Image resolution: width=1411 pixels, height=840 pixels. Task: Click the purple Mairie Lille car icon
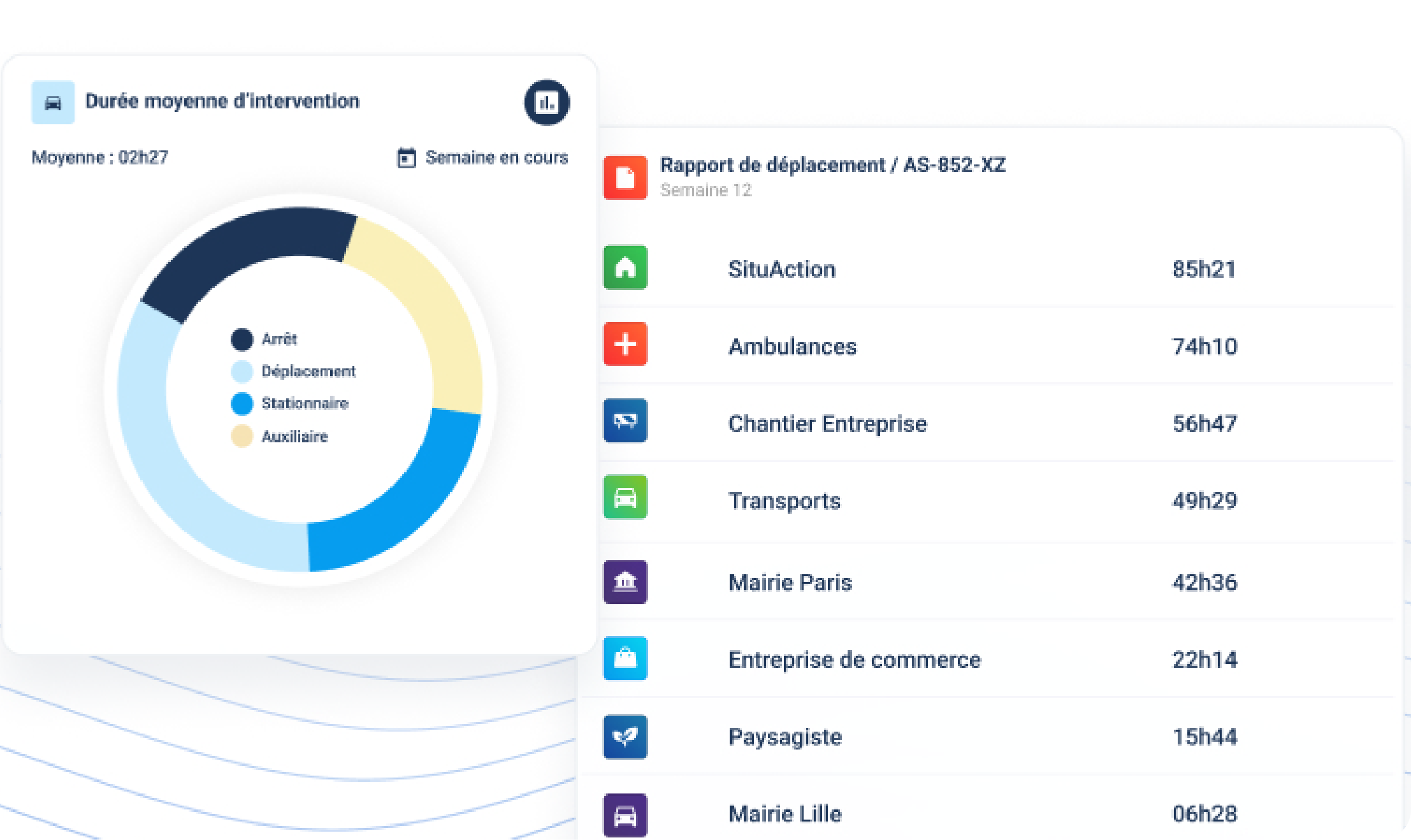(x=625, y=815)
